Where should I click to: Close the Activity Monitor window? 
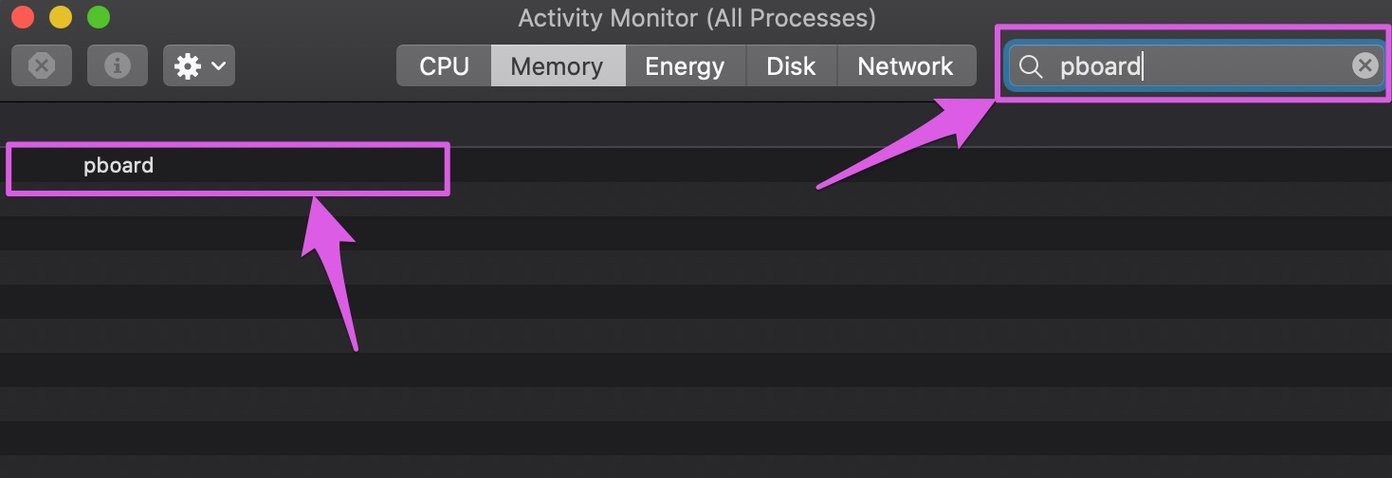coord(22,17)
